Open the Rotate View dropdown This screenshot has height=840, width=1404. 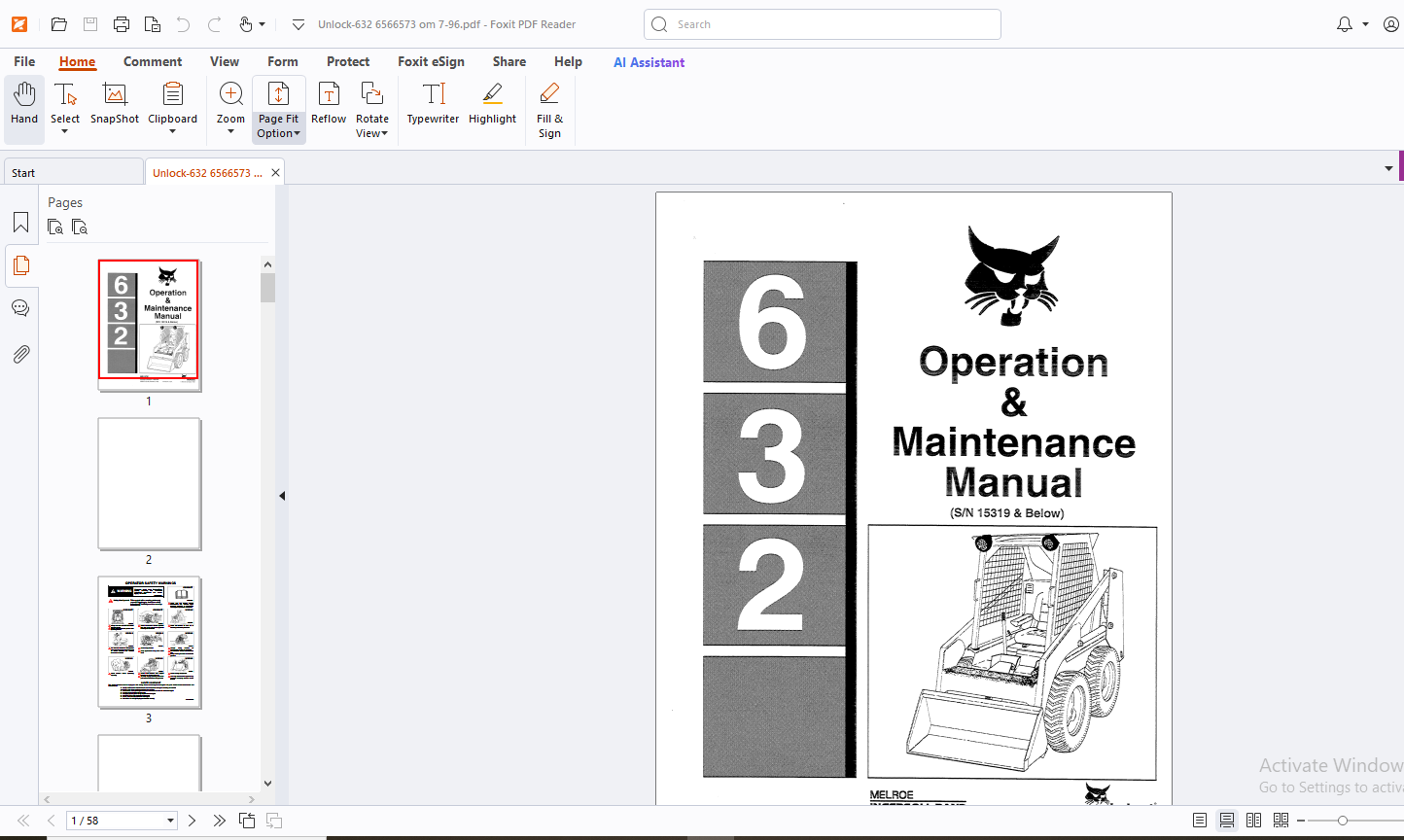pos(371,110)
